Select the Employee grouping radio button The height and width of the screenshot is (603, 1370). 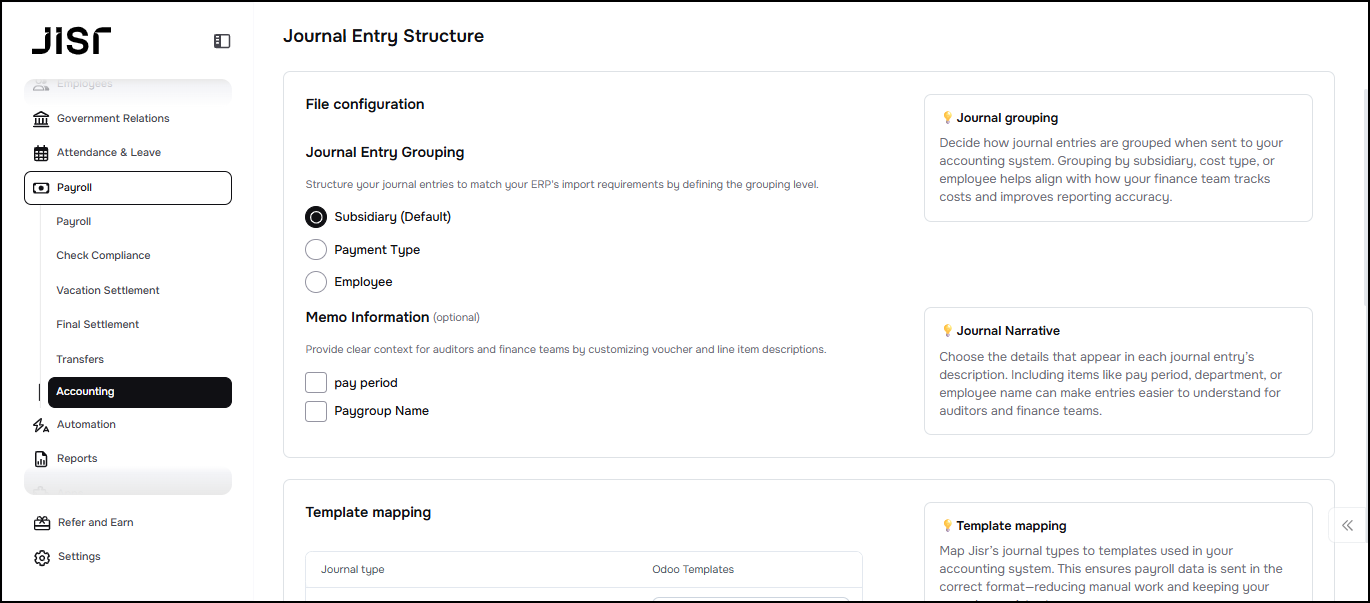pos(316,282)
